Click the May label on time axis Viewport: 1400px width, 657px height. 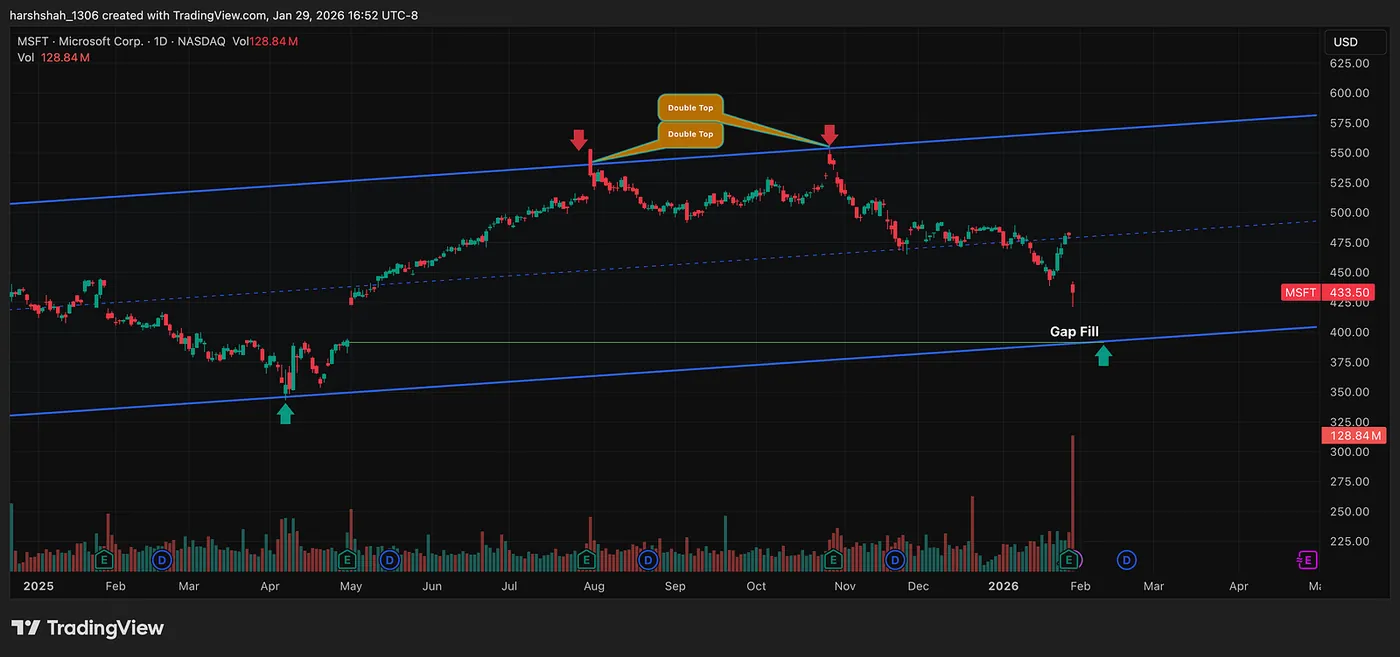coord(350,586)
